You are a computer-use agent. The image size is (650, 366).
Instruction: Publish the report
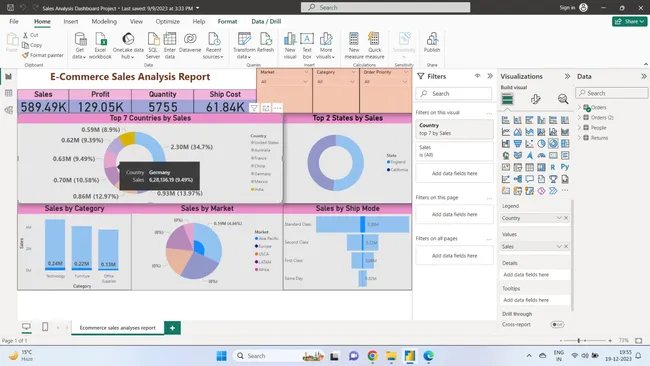pyautogui.click(x=432, y=42)
